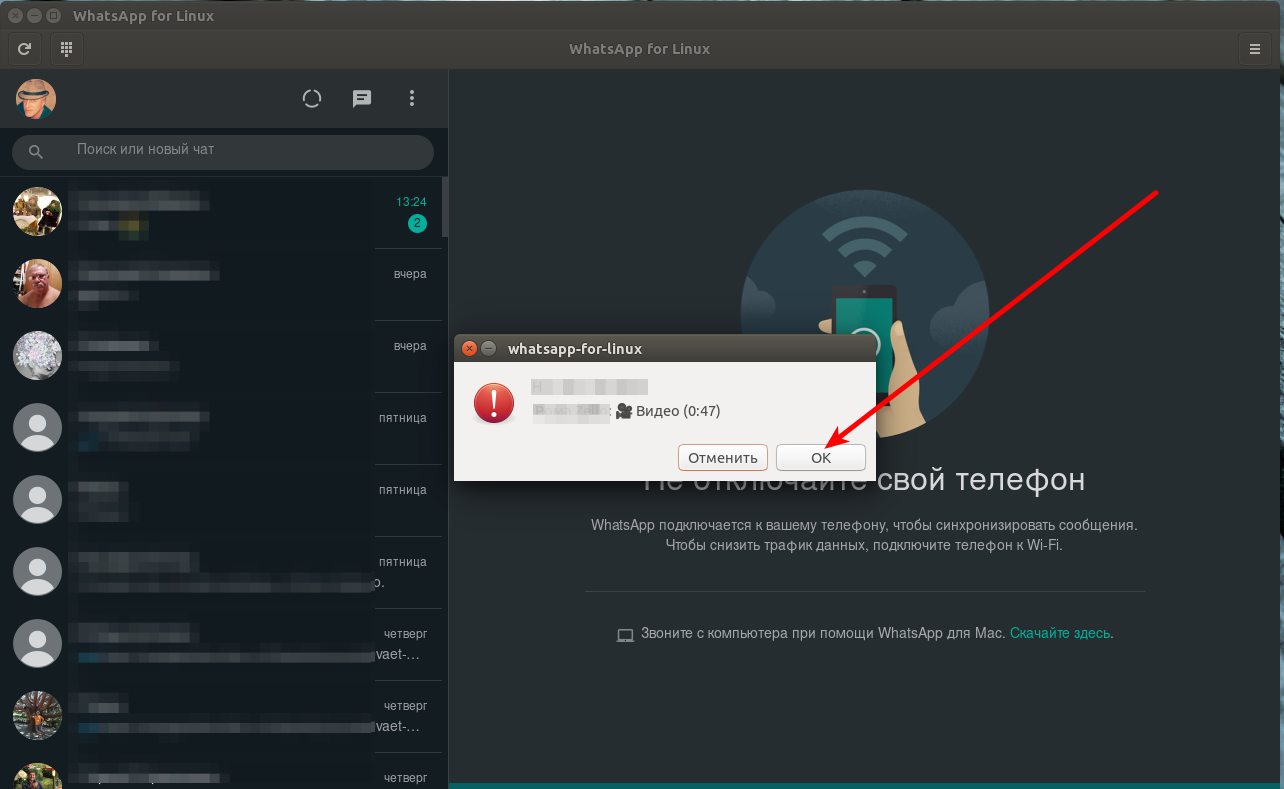Click OK in whatsapp-for-linux dialog
The width and height of the screenshot is (1284, 789).
tap(821, 457)
